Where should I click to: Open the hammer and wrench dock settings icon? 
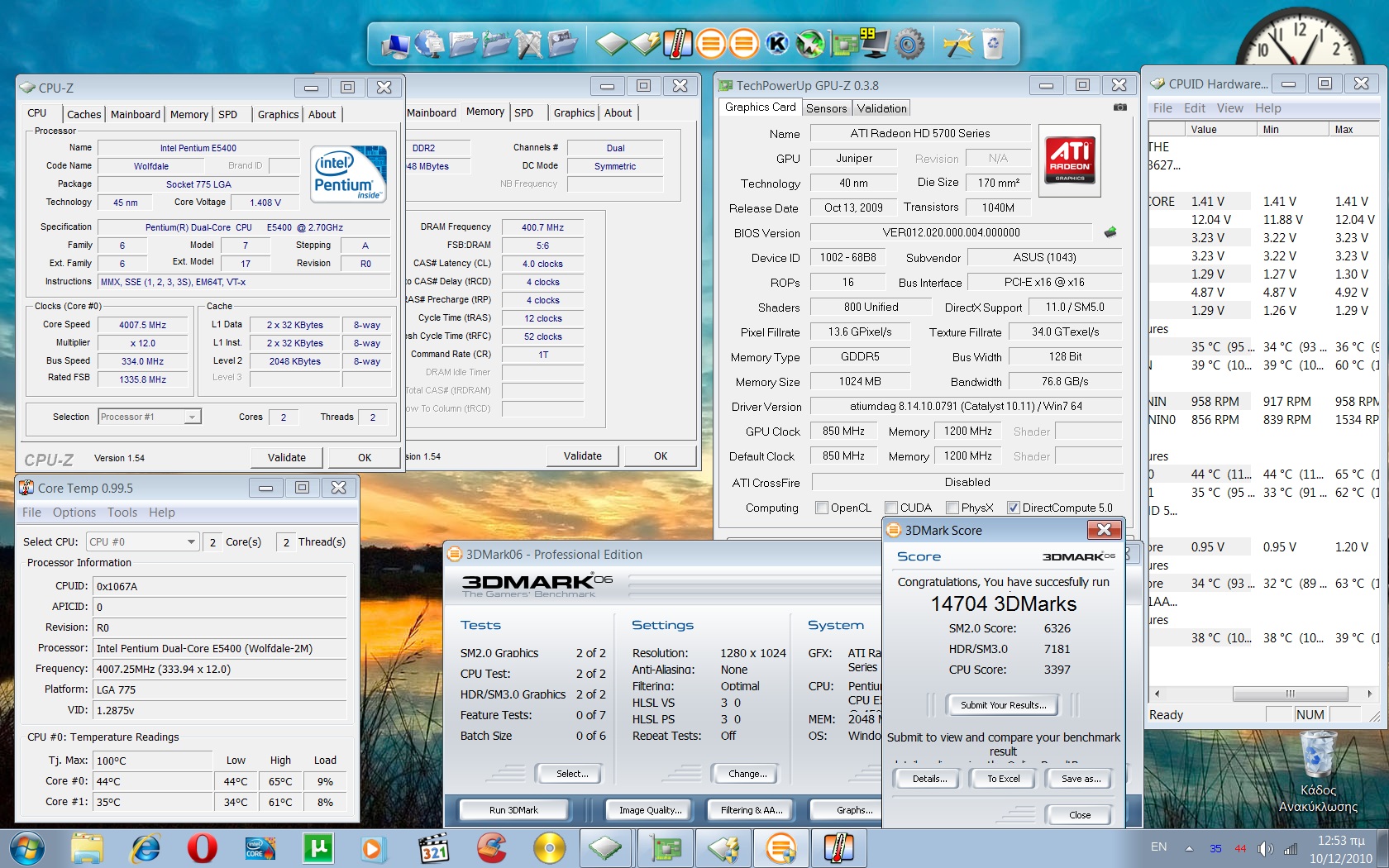[x=958, y=43]
